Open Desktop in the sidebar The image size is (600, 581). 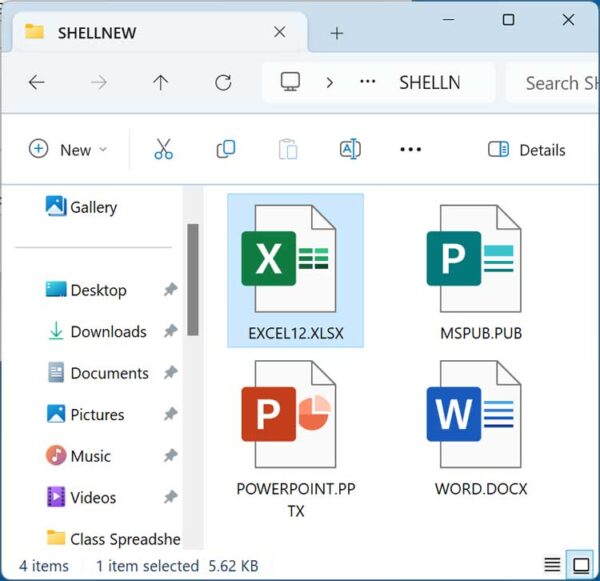click(x=86, y=290)
